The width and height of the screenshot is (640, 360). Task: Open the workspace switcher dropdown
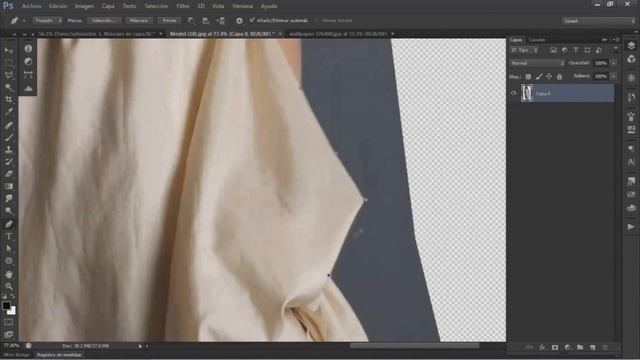[598, 21]
